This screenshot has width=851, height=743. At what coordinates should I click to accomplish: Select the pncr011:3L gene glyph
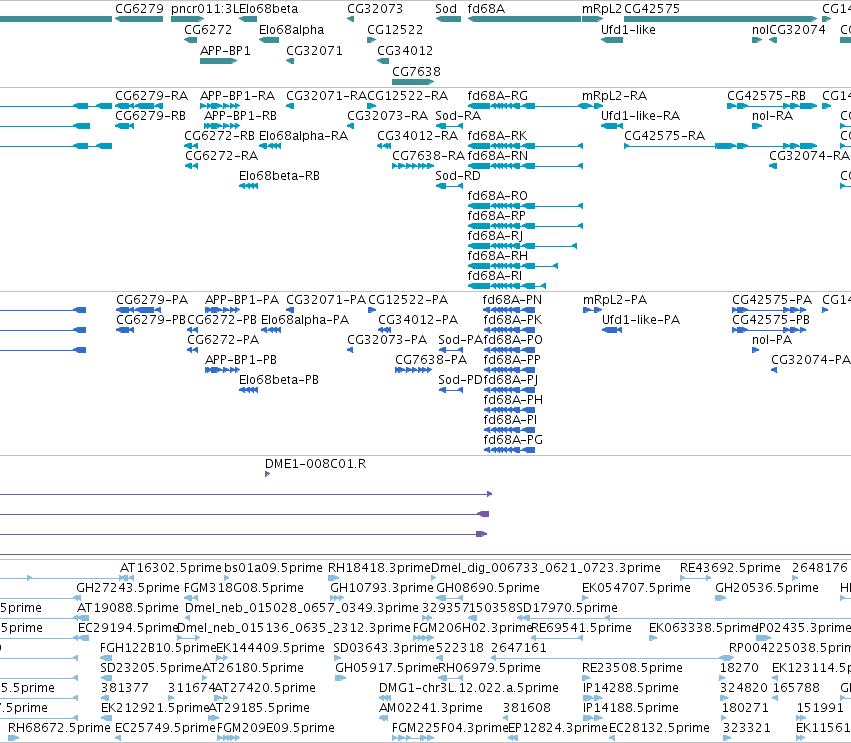pyautogui.click(x=187, y=19)
